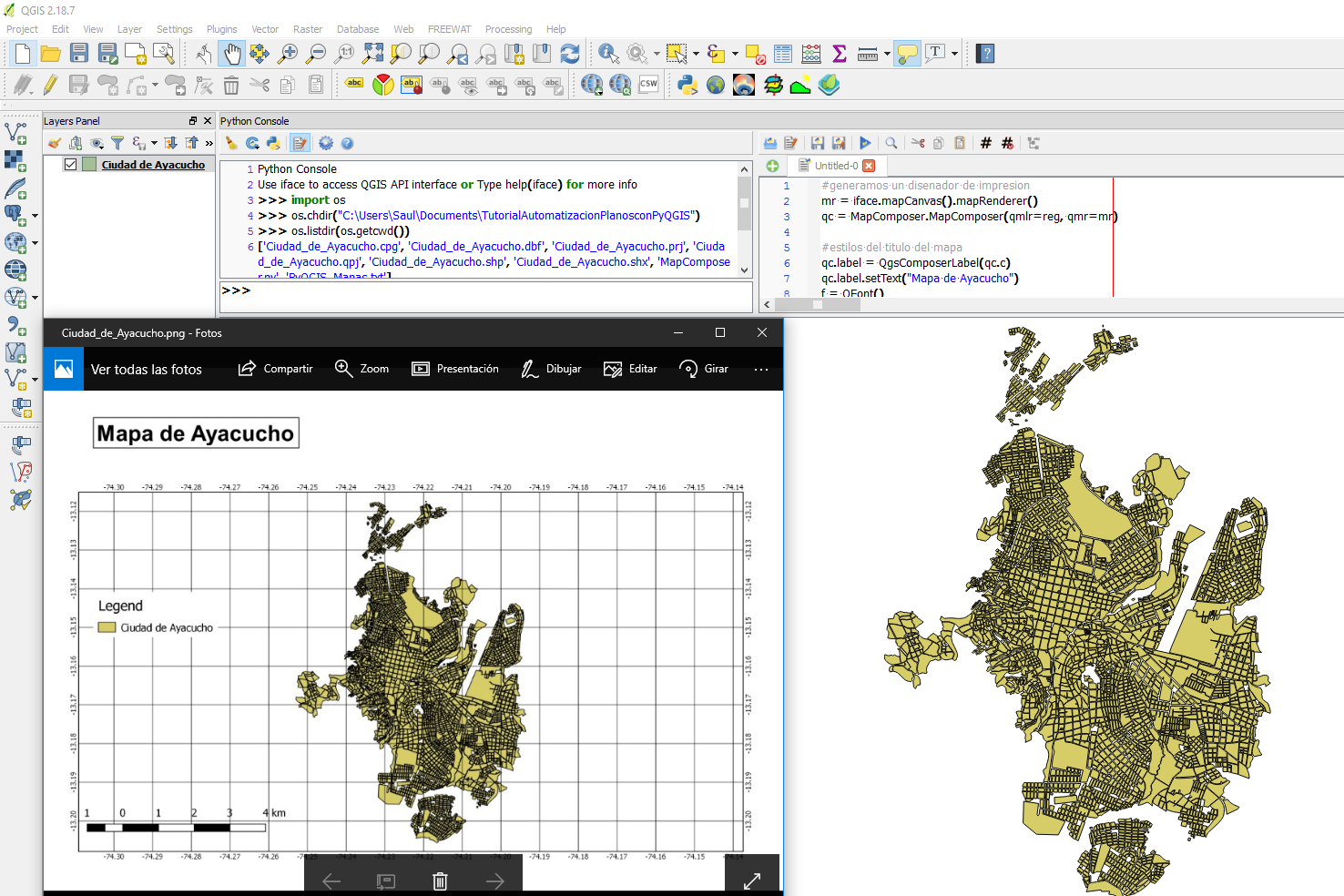Click Zoom button in Fotos window
Image resolution: width=1344 pixels, height=896 pixels.
361,369
